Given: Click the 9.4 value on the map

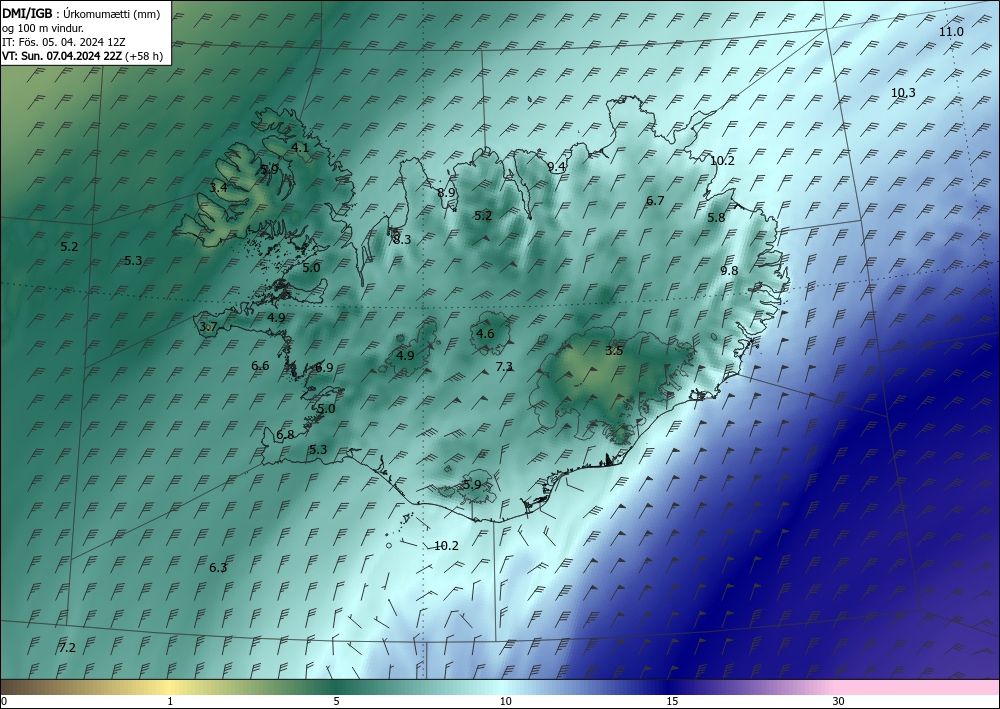Looking at the screenshot, I should pyautogui.click(x=557, y=167).
